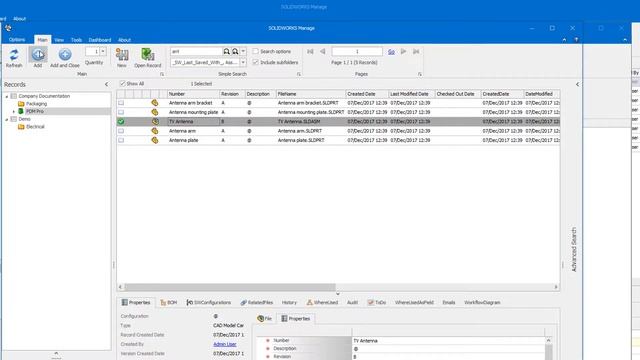Open the ToDo tab
Image resolution: width=640 pixels, height=360 pixels.
(377, 302)
